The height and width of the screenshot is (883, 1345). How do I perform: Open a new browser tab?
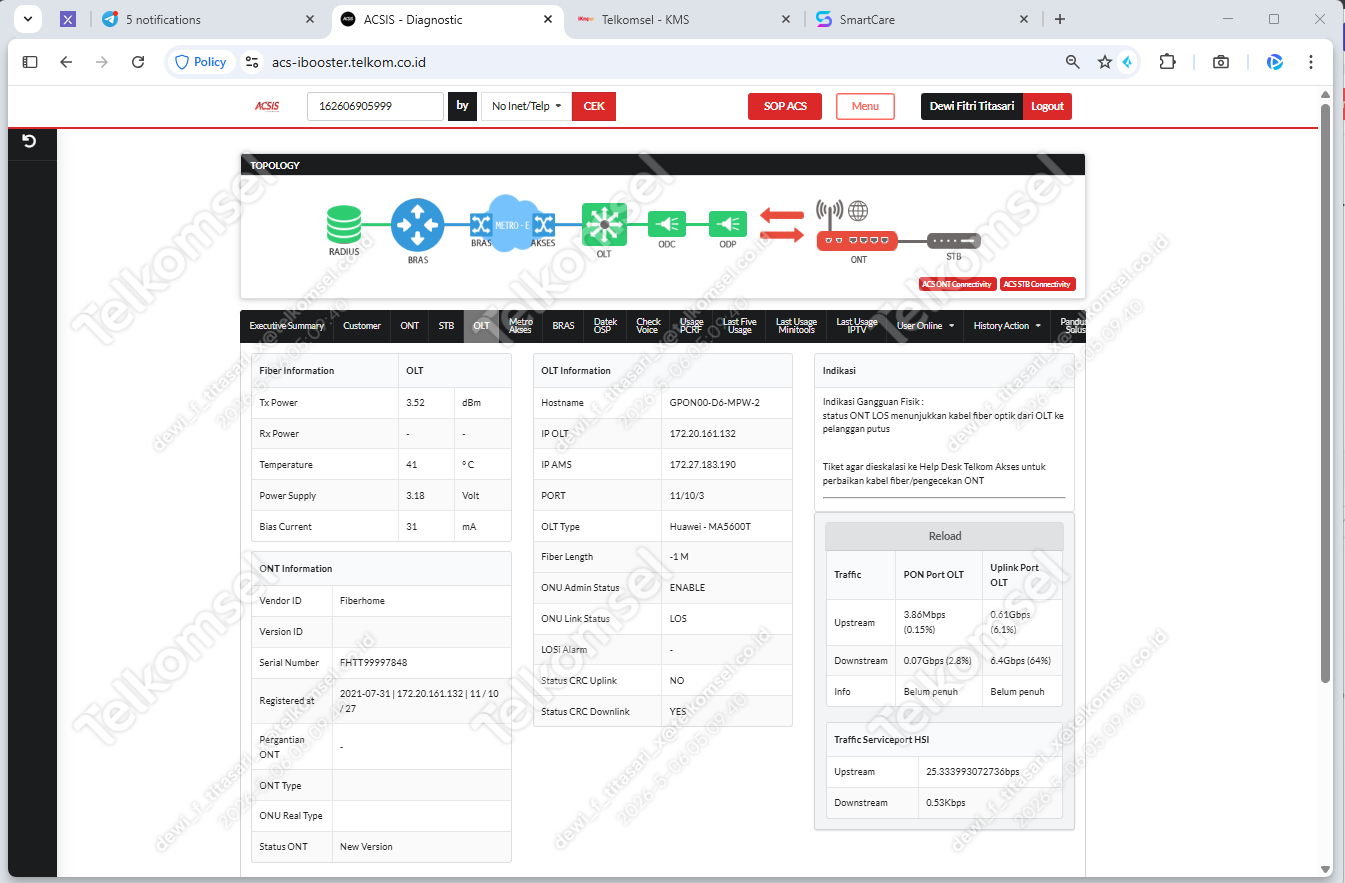(x=1060, y=19)
